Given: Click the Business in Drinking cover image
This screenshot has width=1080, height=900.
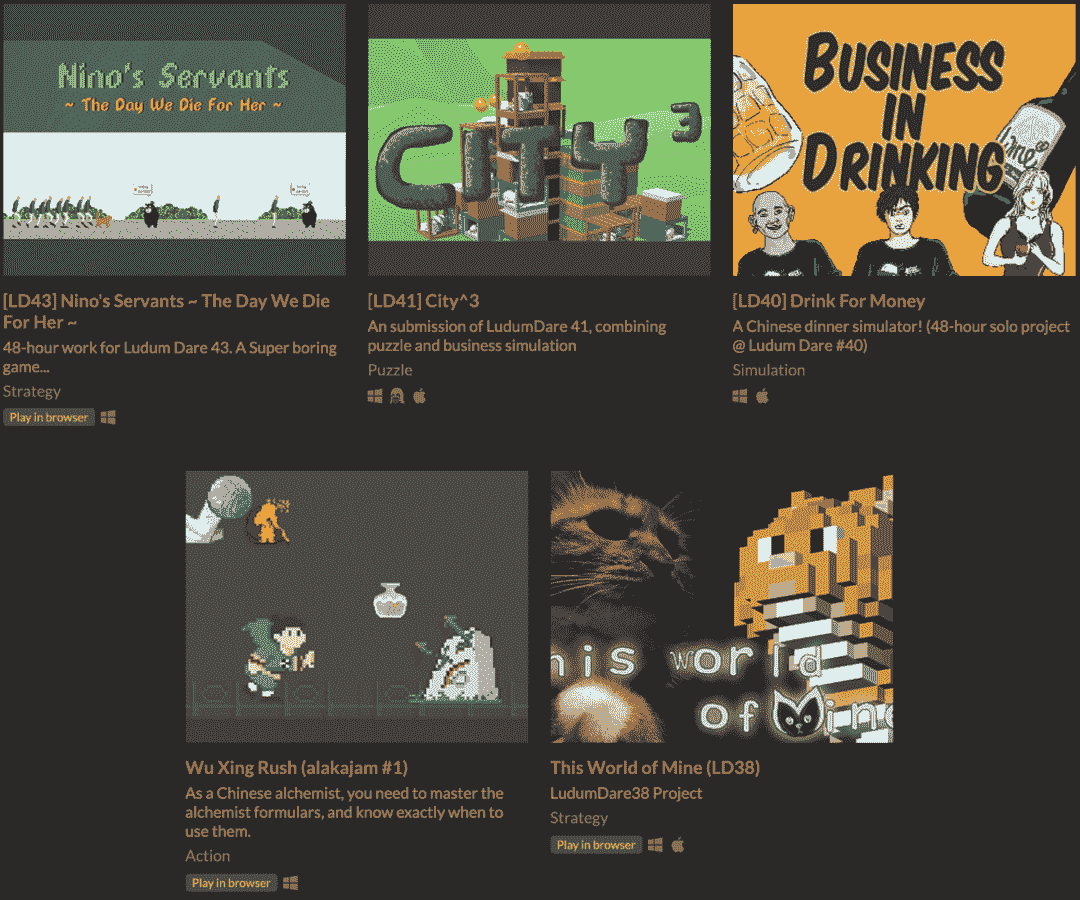Looking at the screenshot, I should (x=904, y=140).
